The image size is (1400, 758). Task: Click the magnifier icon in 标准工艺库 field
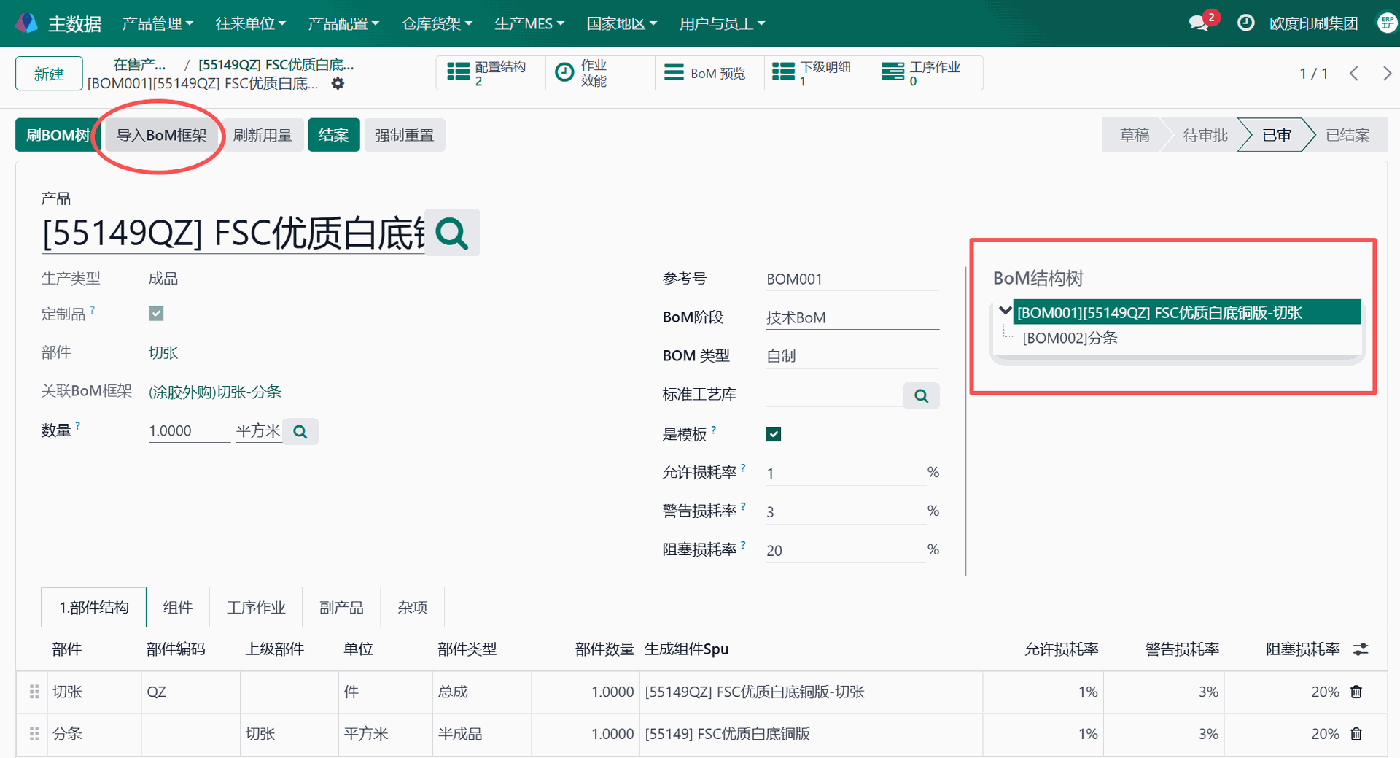click(920, 394)
